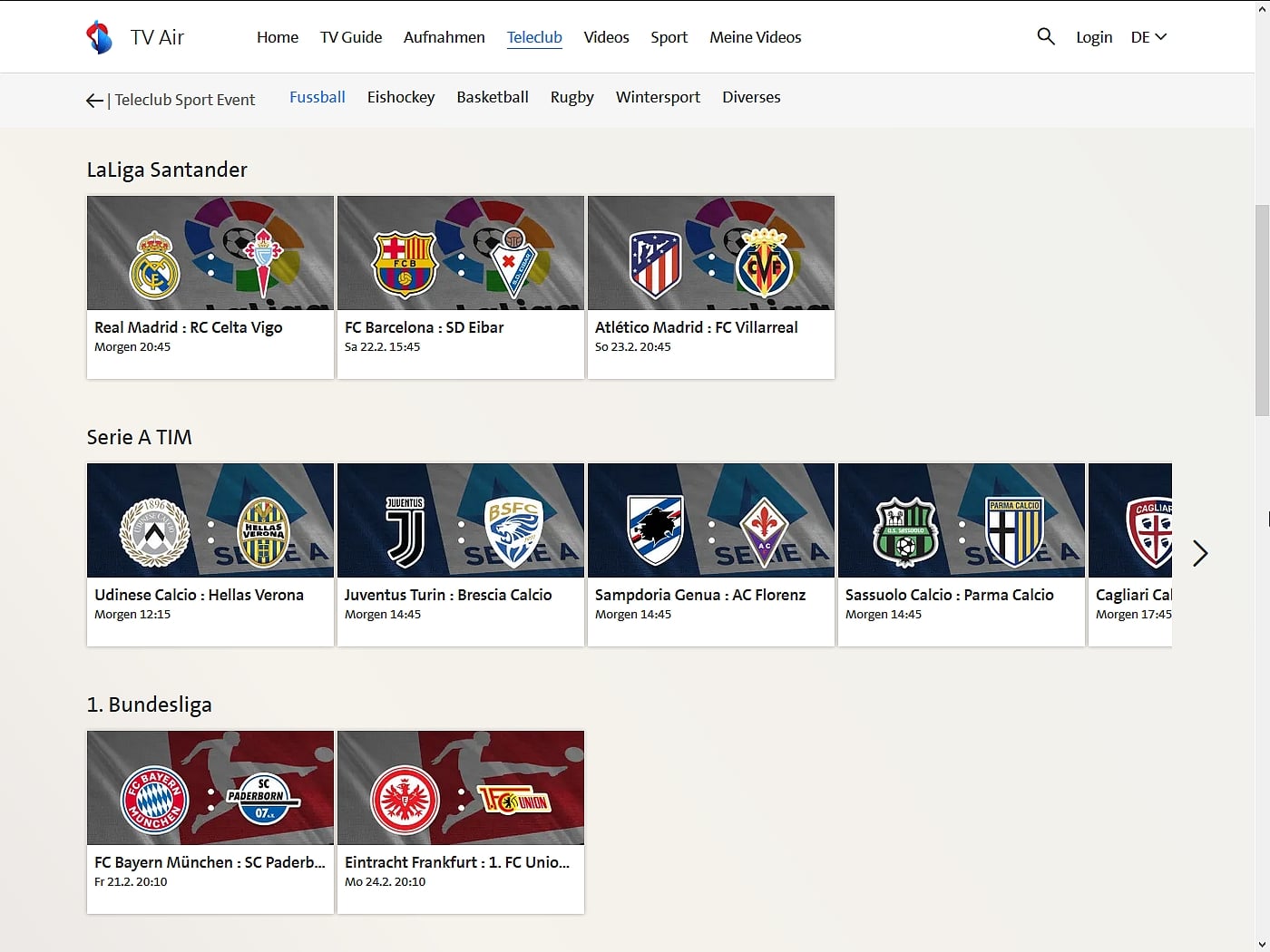Click the scrollbar down arrow
Image resolution: width=1270 pixels, height=952 pixels.
click(1262, 944)
